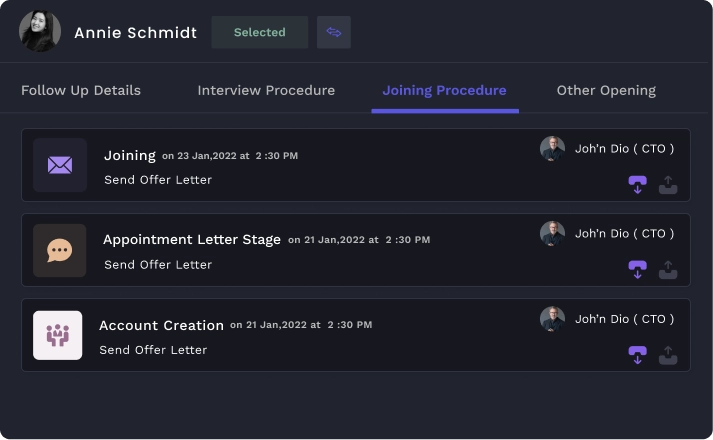Viewport: 713px width, 440px height.
Task: Click the people icon for Account Creation
Action: pyautogui.click(x=57, y=335)
